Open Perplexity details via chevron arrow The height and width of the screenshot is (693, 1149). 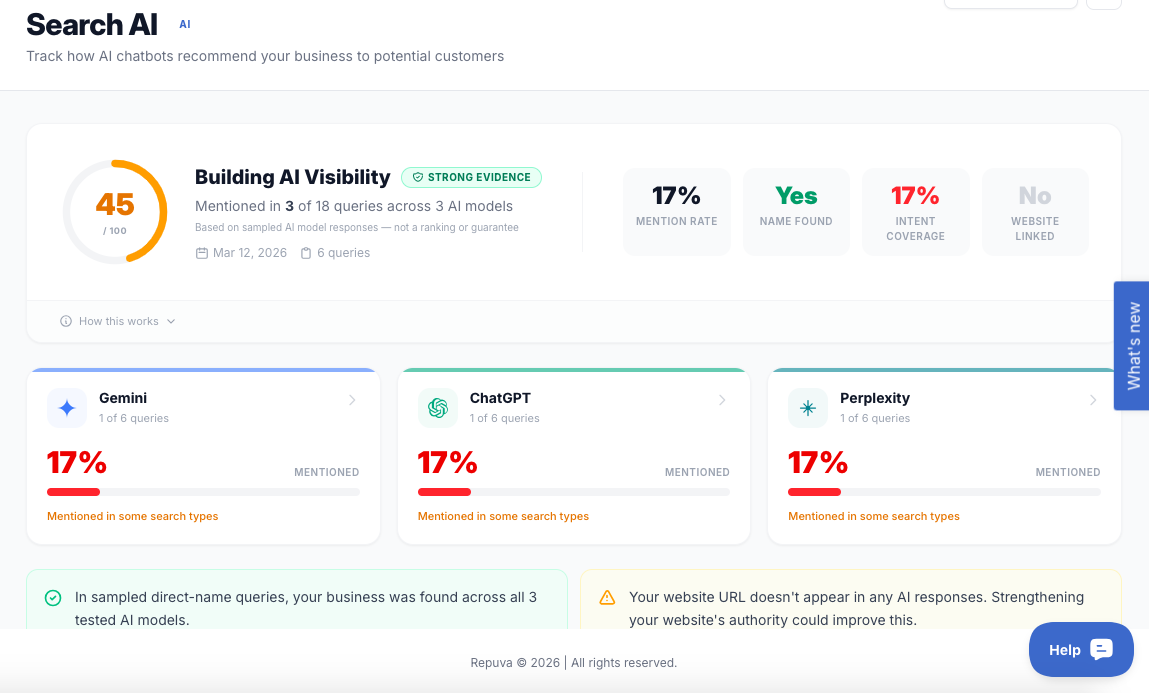[x=1093, y=400]
